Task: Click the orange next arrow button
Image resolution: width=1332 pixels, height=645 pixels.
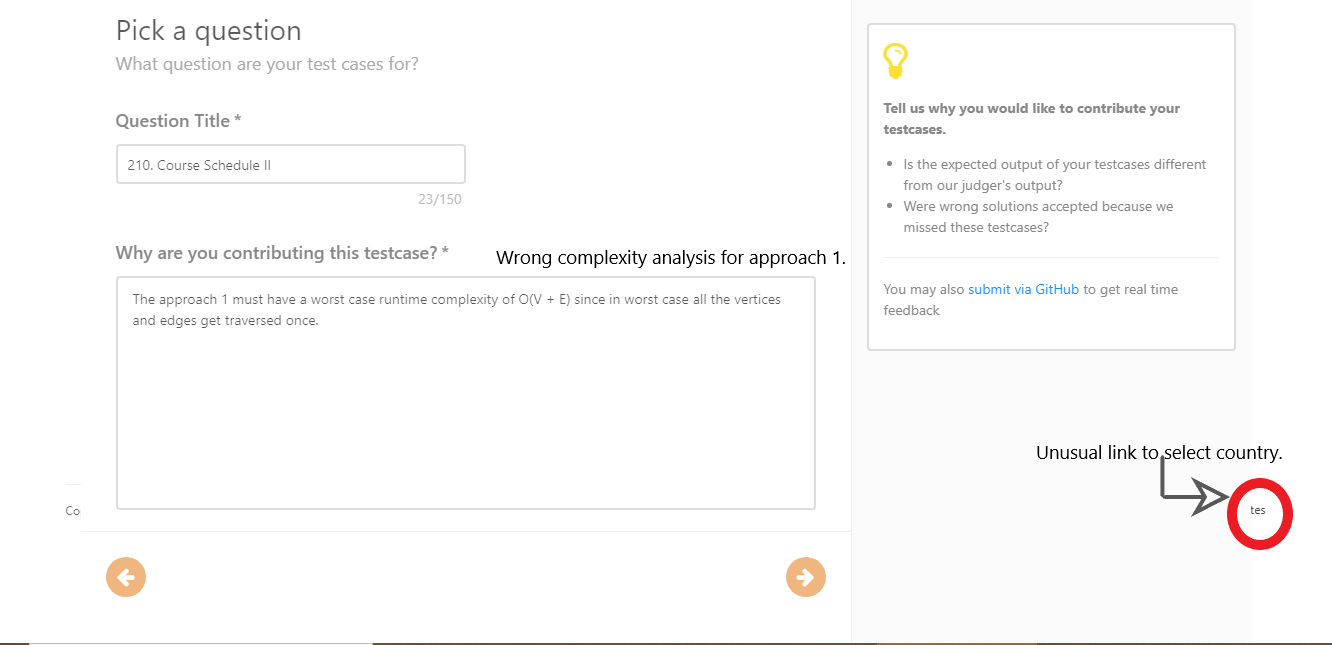Action: click(x=806, y=577)
